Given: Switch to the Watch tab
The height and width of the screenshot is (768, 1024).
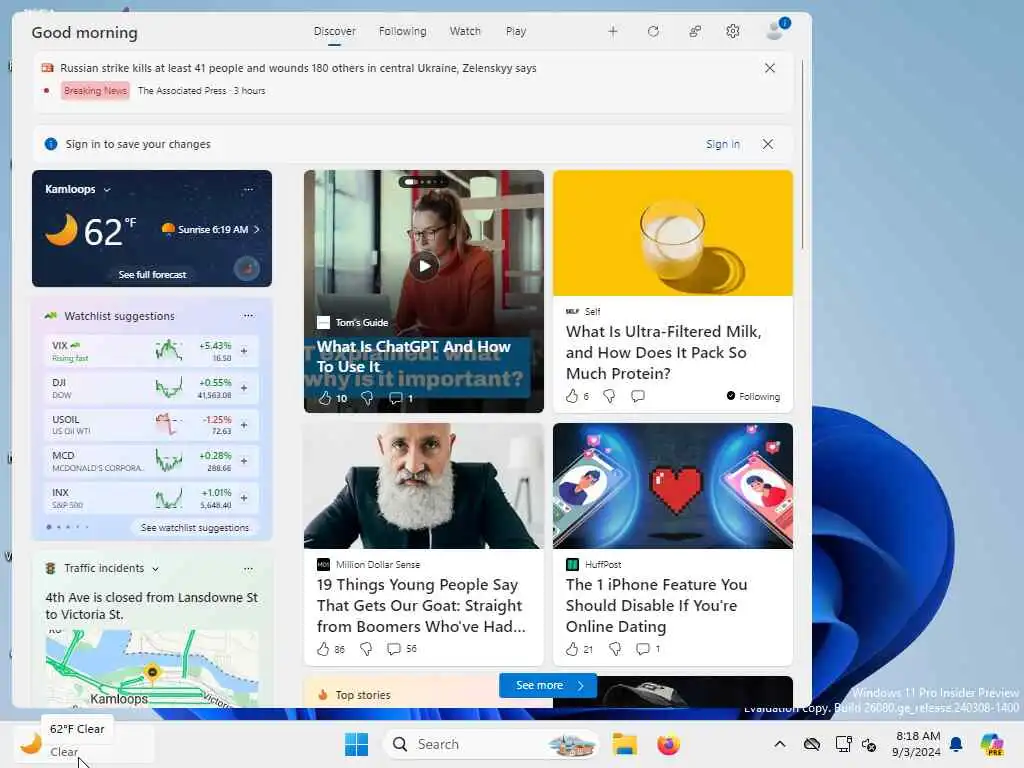Looking at the screenshot, I should pyautogui.click(x=465, y=31).
